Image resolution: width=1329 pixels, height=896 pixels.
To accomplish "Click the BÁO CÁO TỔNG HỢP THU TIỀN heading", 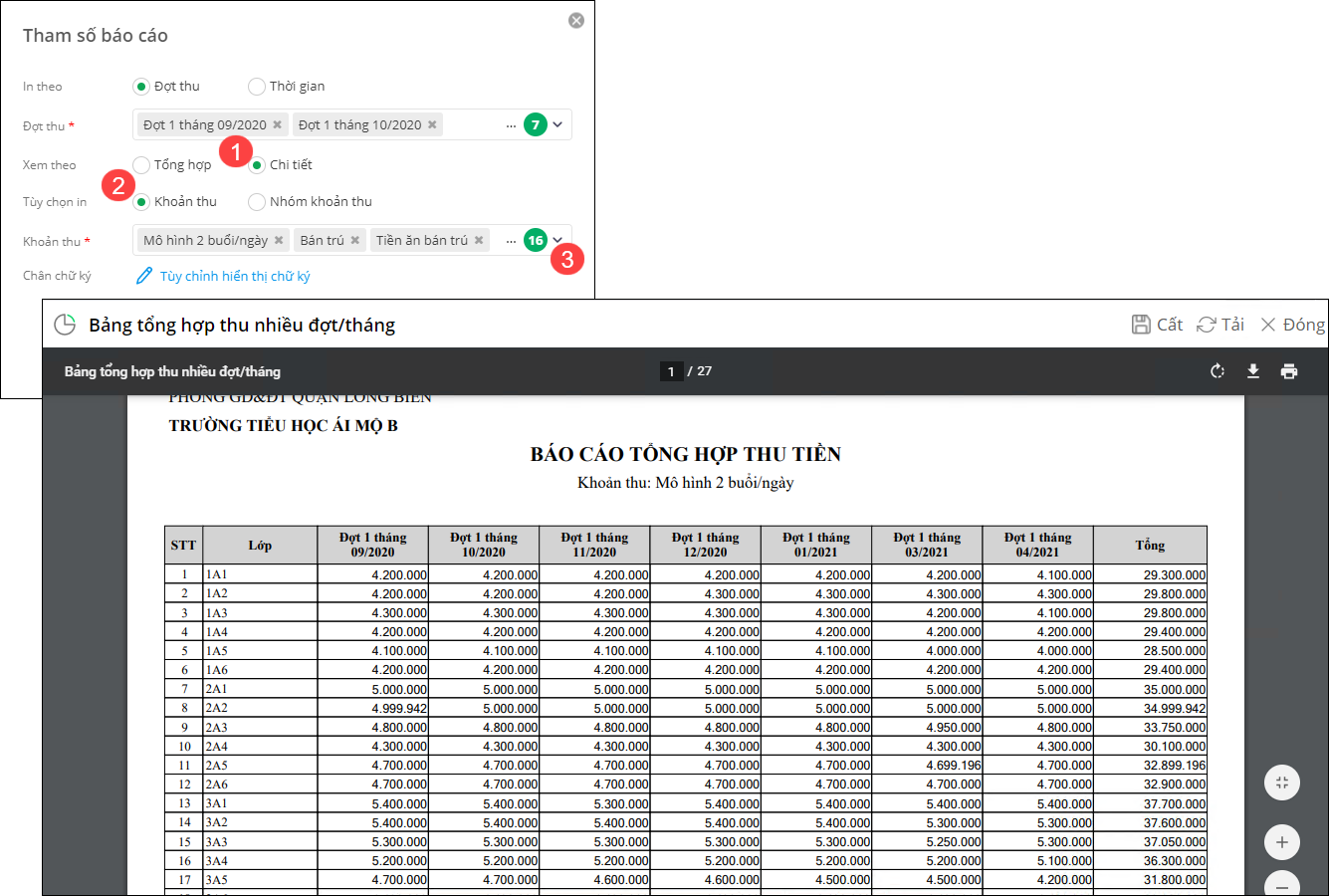I will [686, 454].
